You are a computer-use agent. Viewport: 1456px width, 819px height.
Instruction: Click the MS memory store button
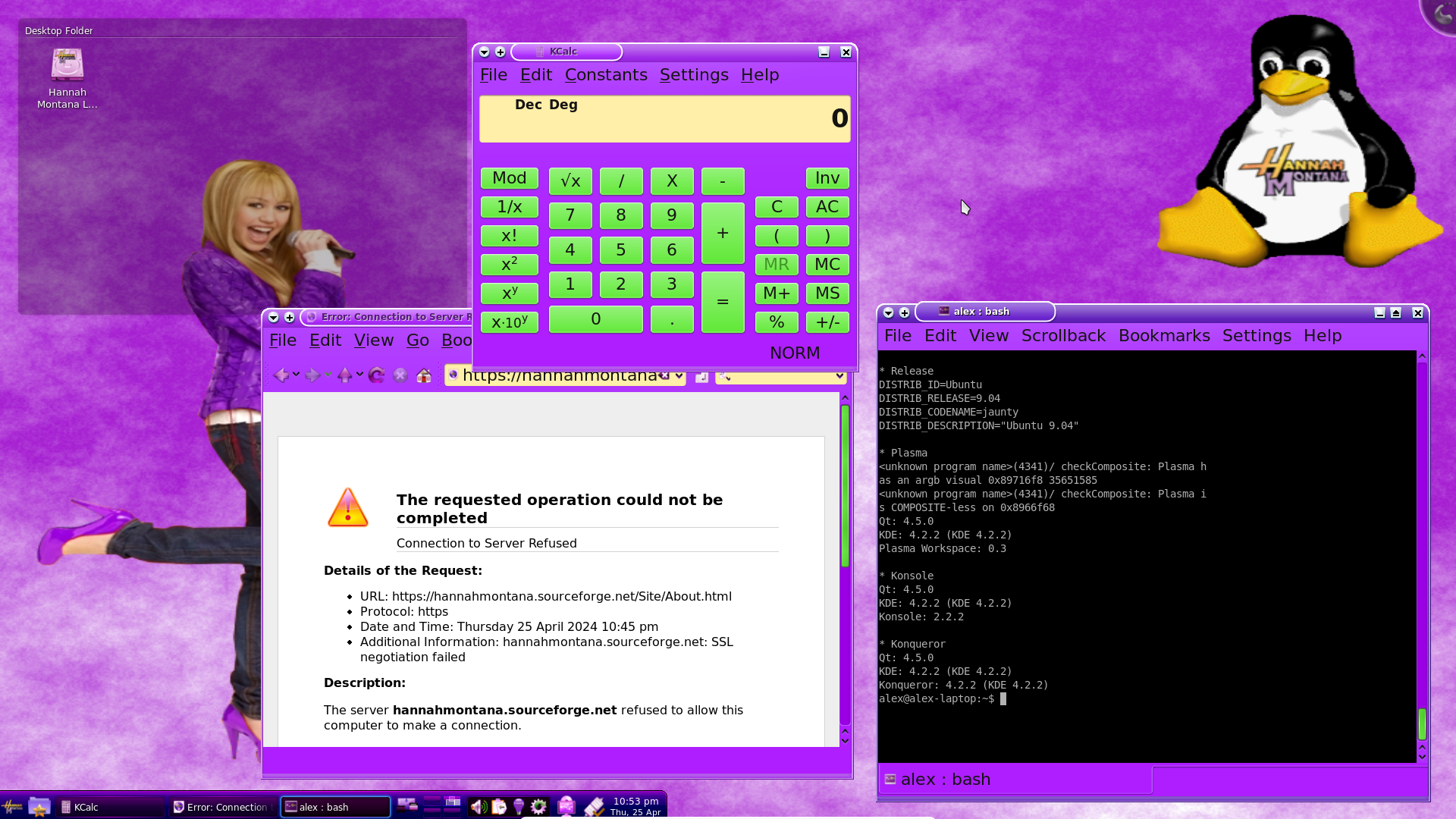click(827, 293)
